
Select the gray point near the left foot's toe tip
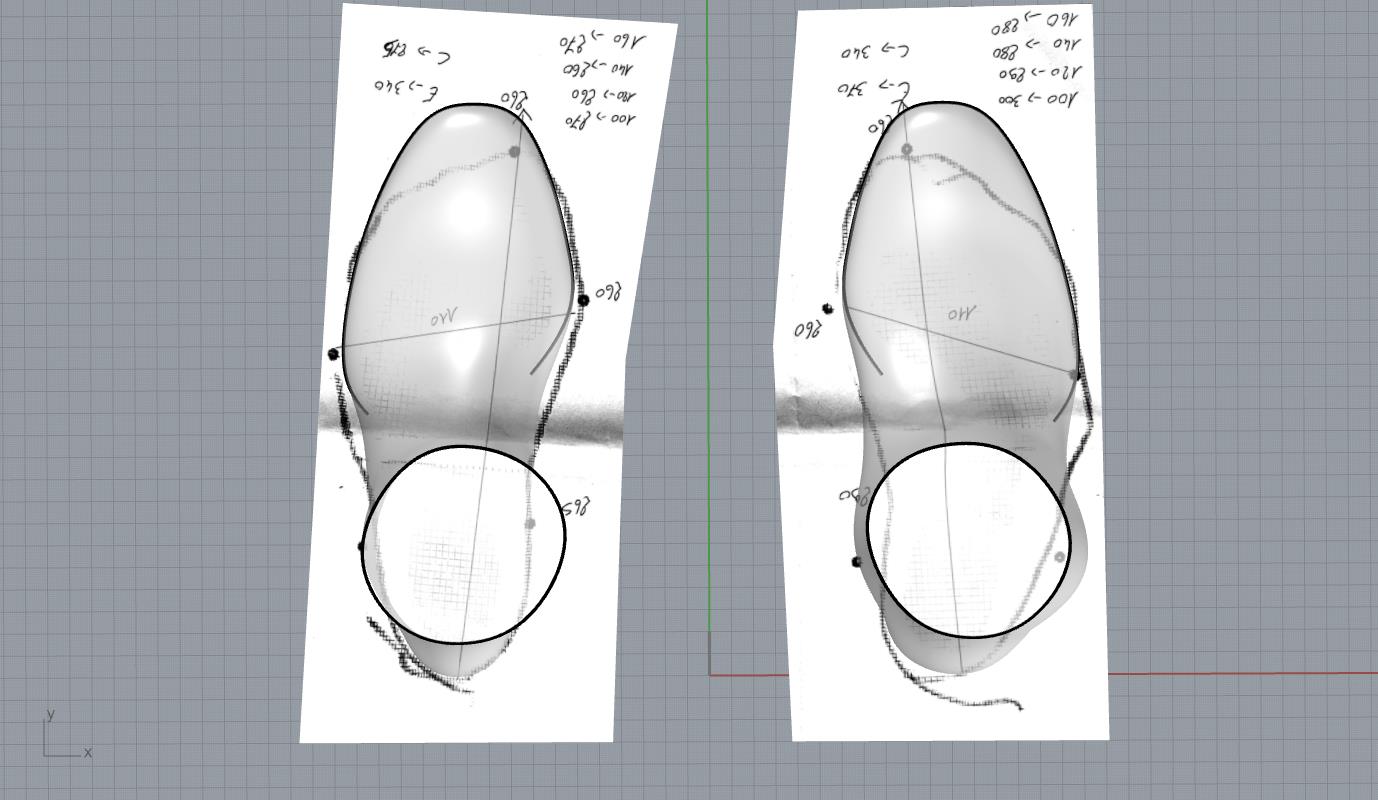click(514, 152)
